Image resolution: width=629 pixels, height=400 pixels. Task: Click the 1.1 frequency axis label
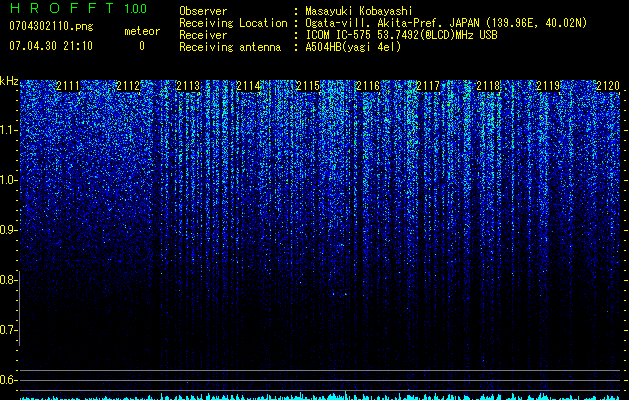[x=8, y=130]
